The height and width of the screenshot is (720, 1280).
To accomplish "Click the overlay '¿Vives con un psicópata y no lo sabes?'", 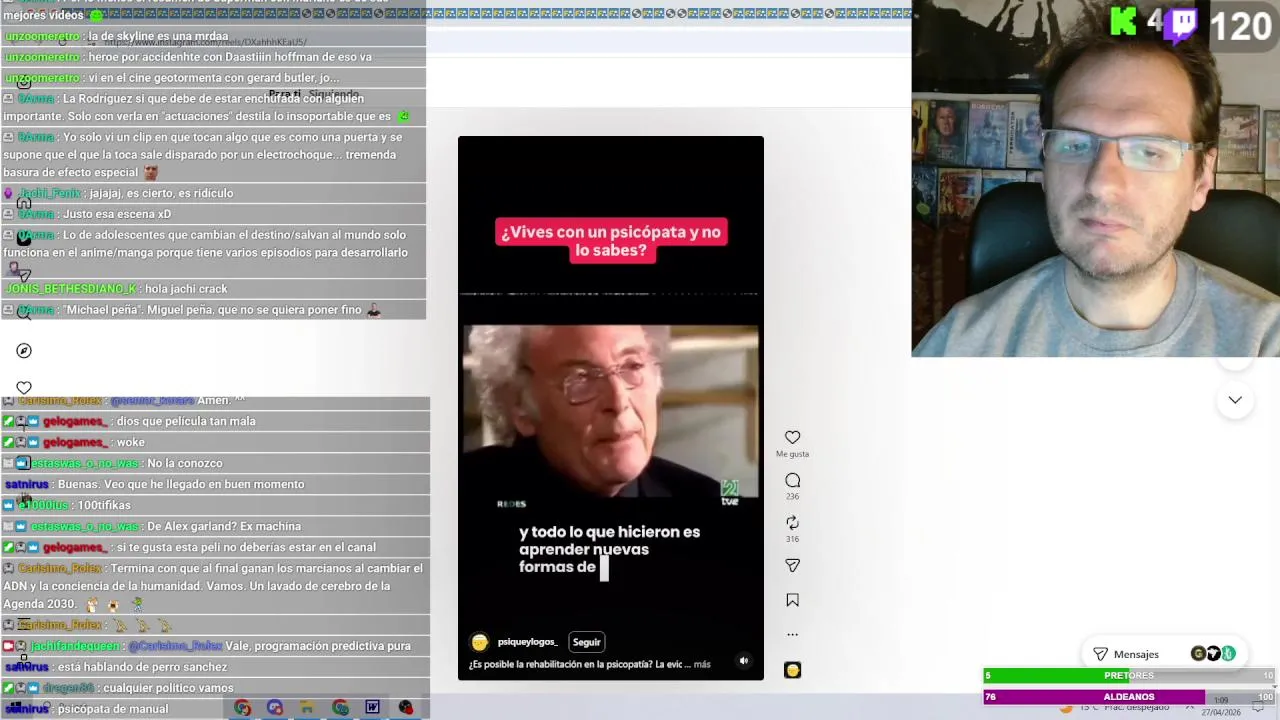I will click(611, 241).
